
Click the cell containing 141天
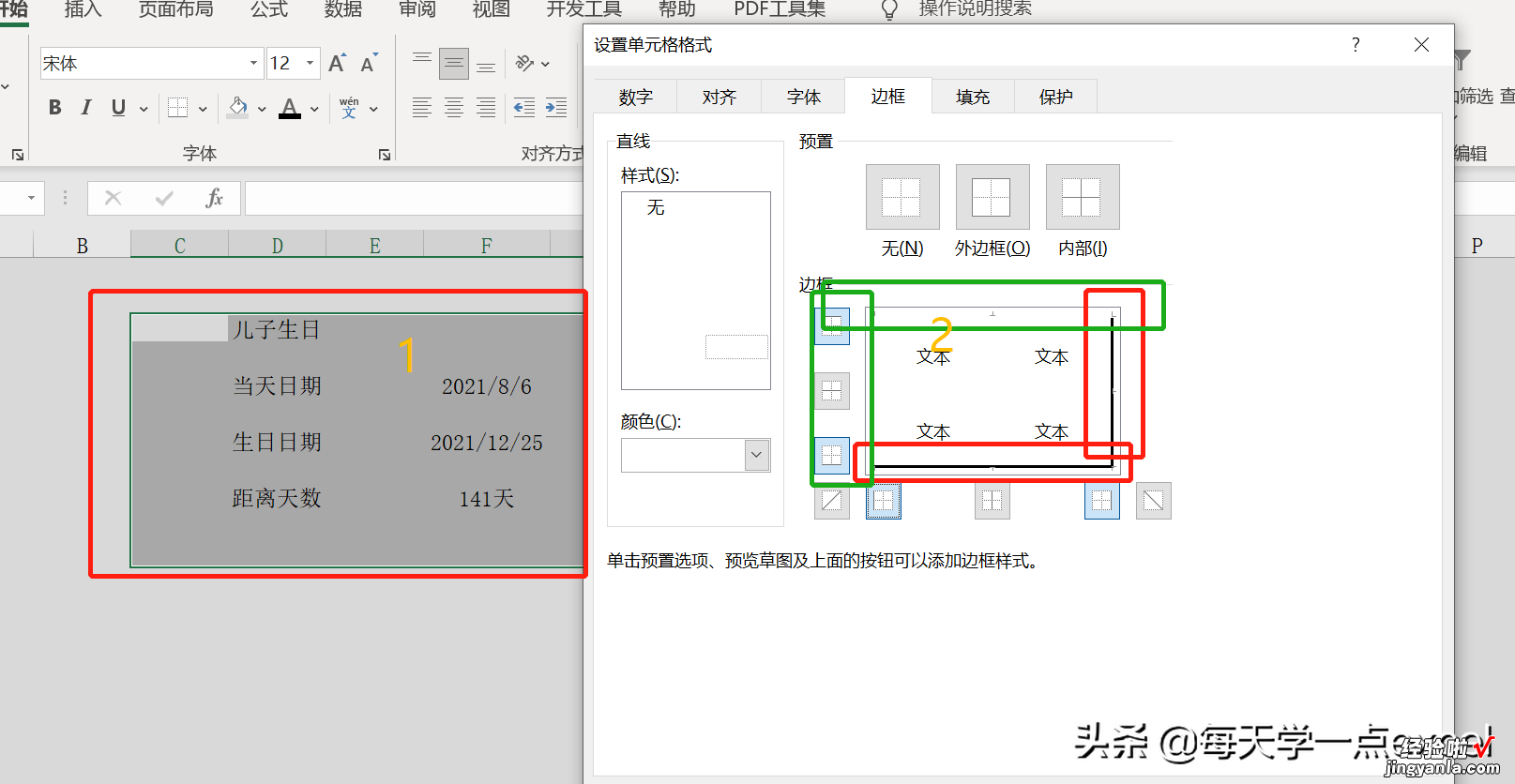tap(486, 499)
